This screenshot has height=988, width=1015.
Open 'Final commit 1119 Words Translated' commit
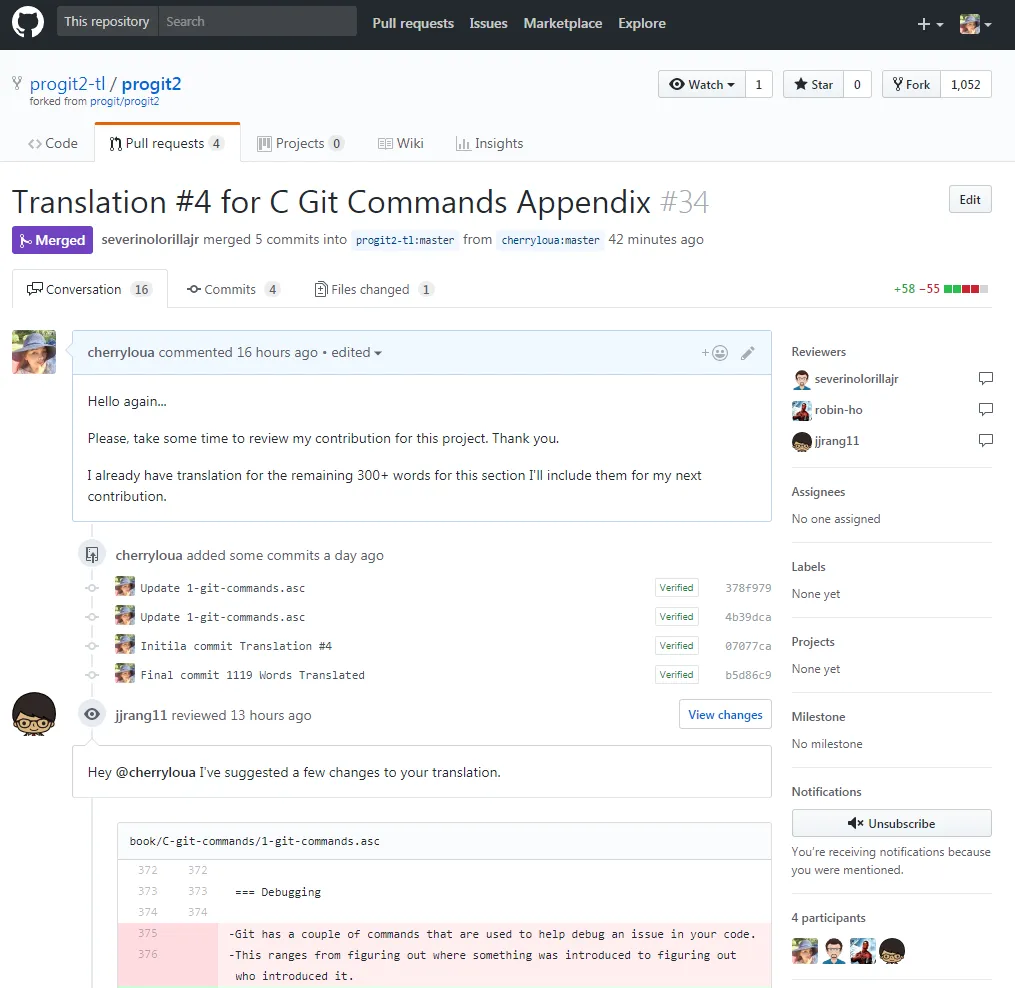(x=252, y=675)
